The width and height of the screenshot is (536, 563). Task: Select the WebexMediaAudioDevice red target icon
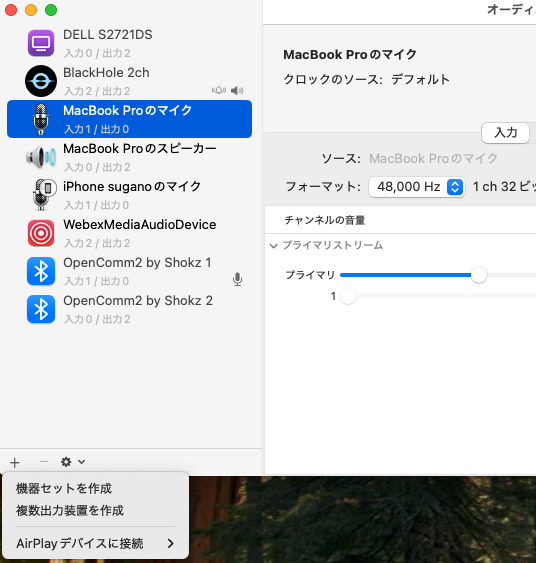(41, 233)
